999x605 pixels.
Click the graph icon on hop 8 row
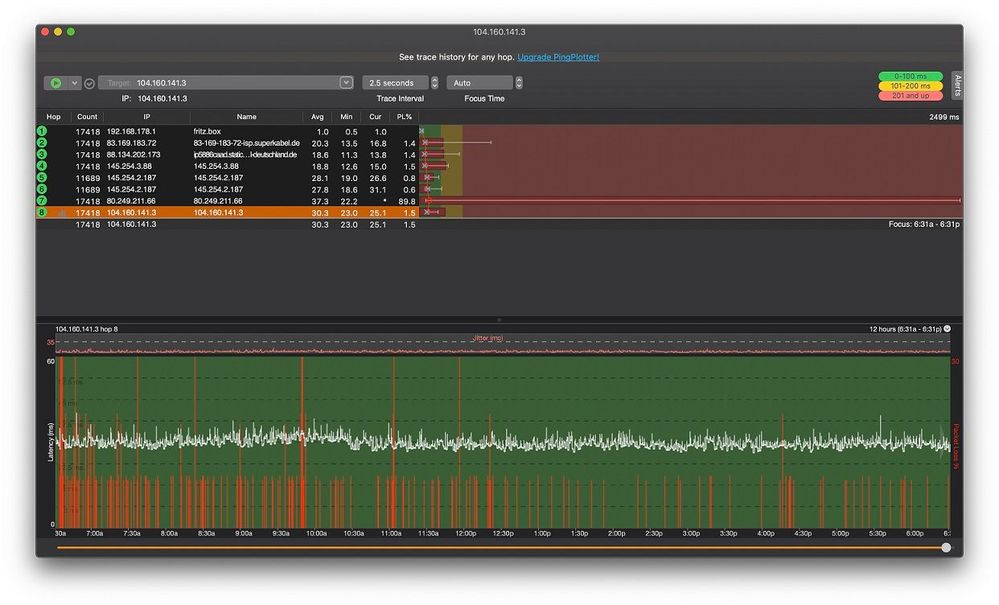pos(61,213)
